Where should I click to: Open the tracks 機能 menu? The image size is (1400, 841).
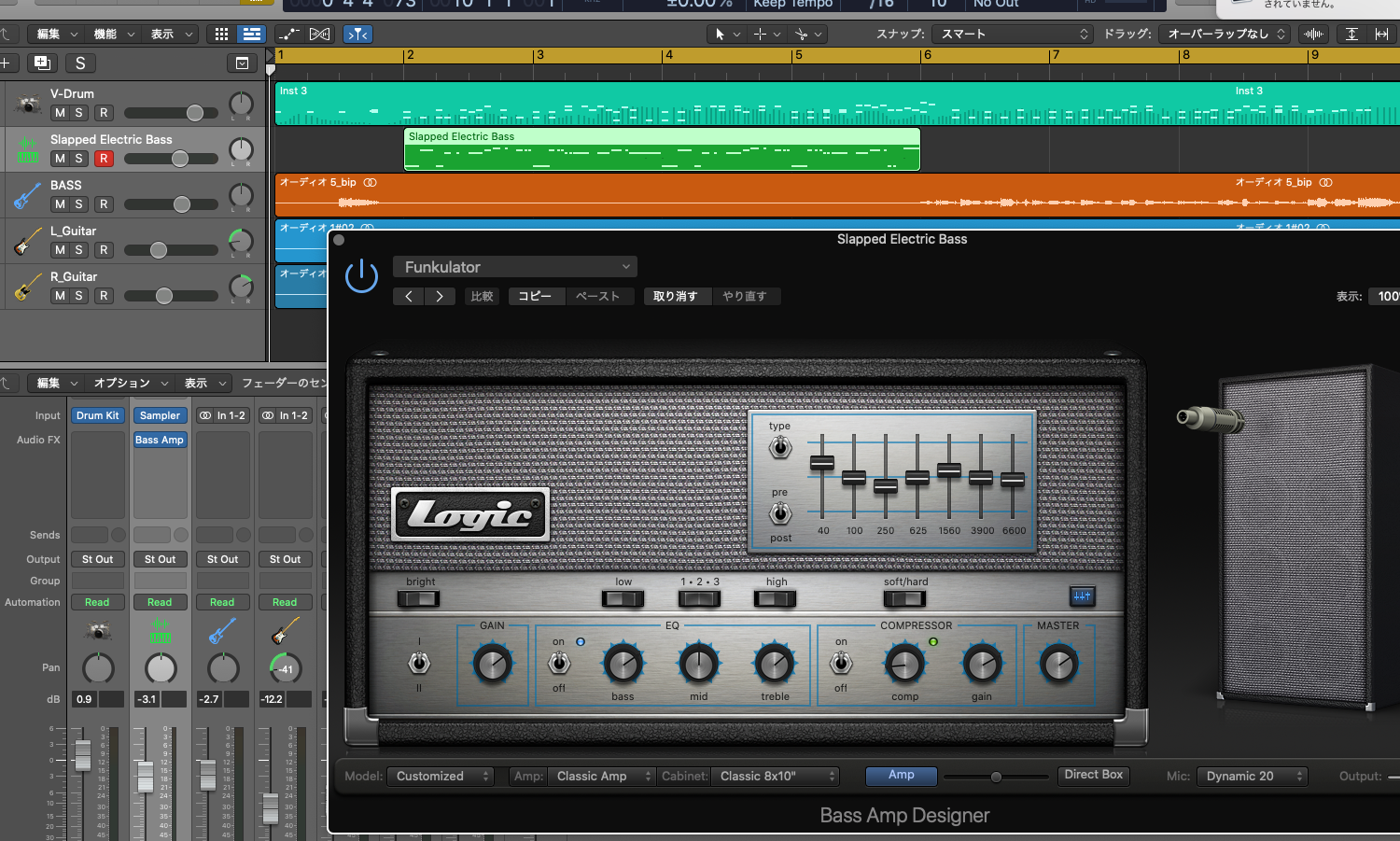coord(114,34)
